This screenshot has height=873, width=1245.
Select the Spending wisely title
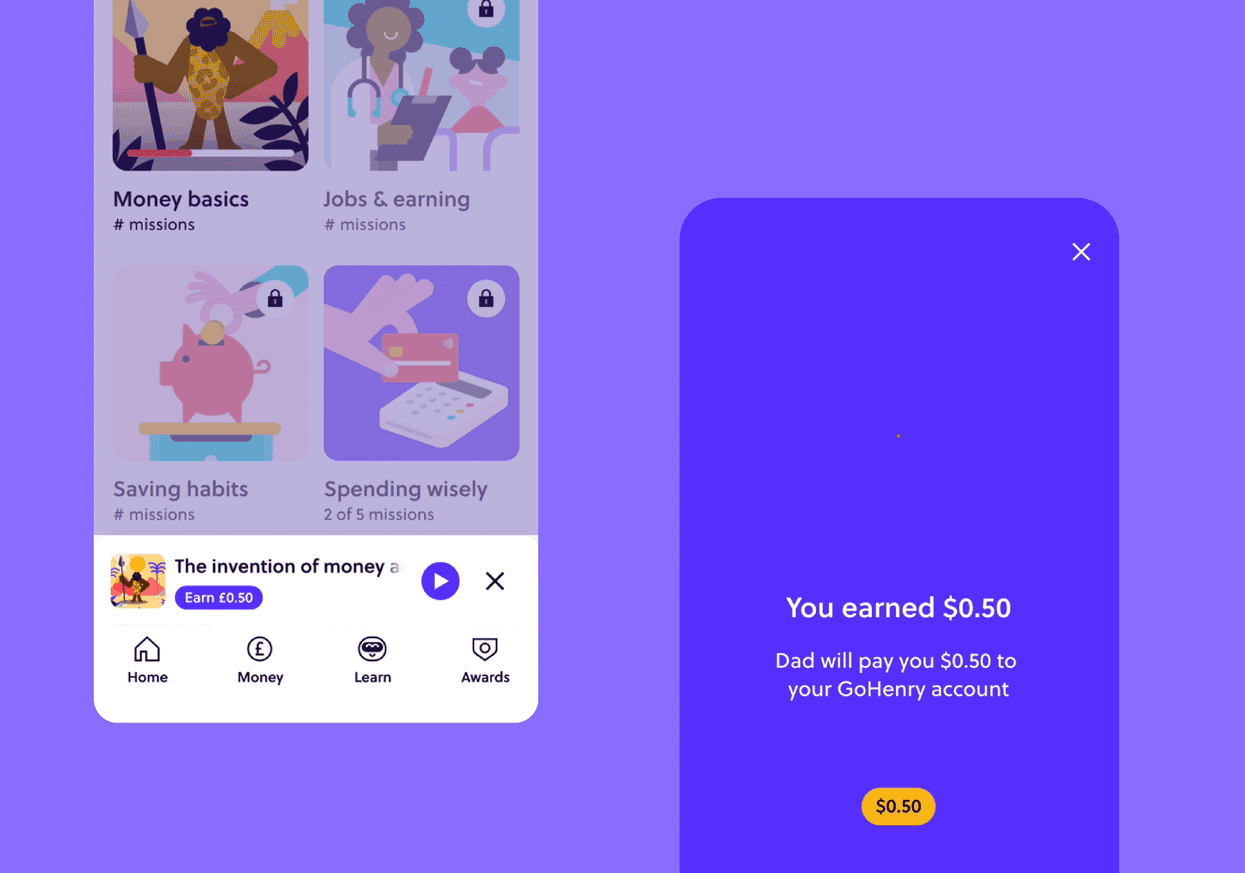click(406, 489)
